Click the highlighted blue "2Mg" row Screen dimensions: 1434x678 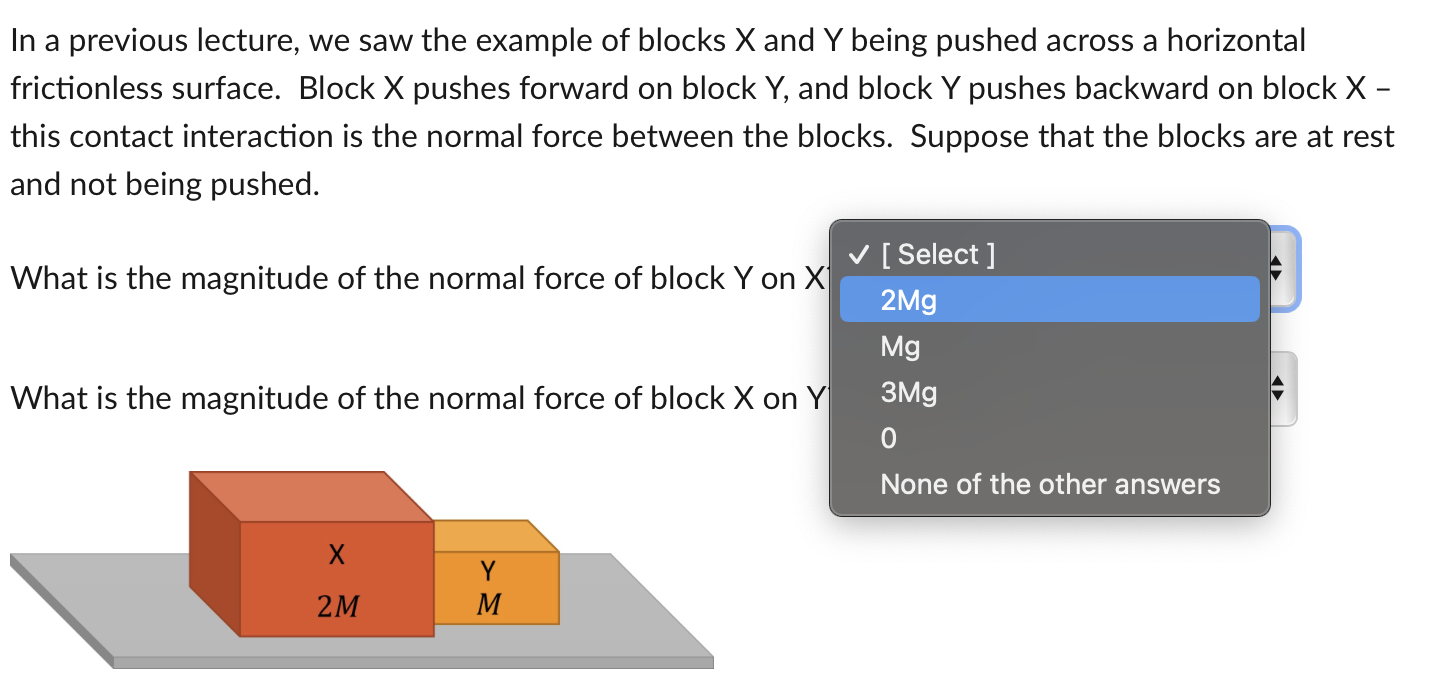pyautogui.click(x=1049, y=299)
